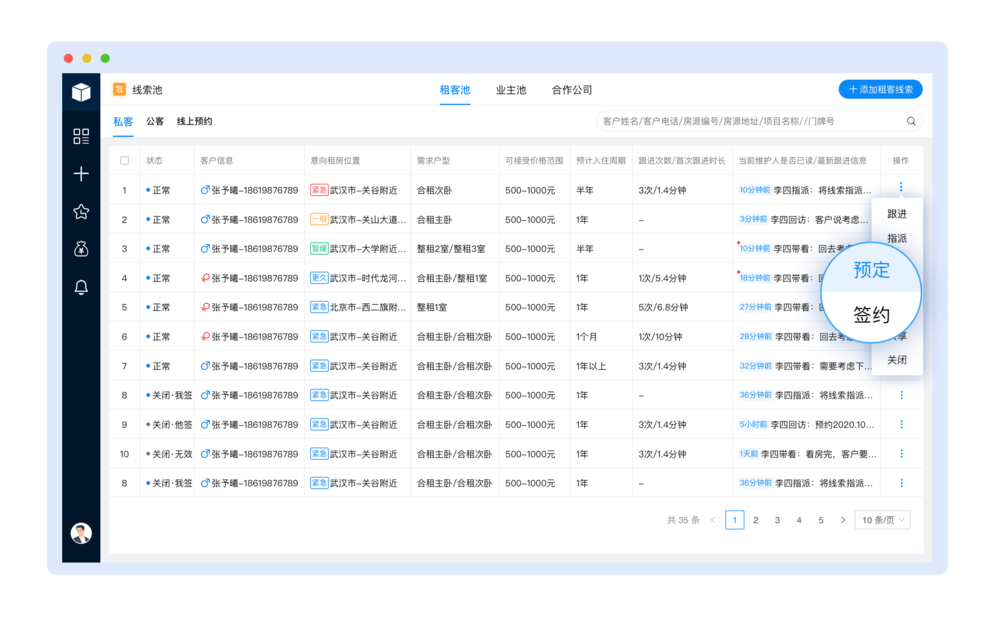Open three-dot actions menu for row 10
This screenshot has width=1000, height=630.
[901, 454]
